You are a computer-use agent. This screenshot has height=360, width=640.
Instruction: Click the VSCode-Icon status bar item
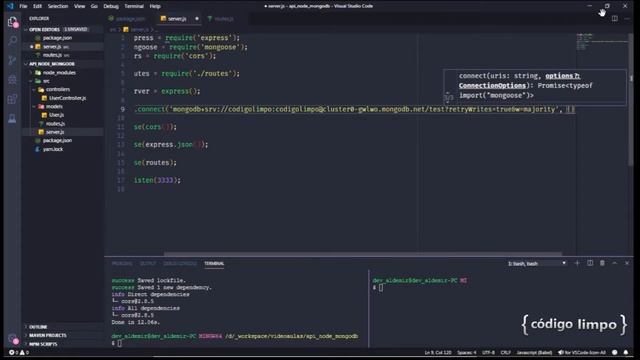click(582, 352)
